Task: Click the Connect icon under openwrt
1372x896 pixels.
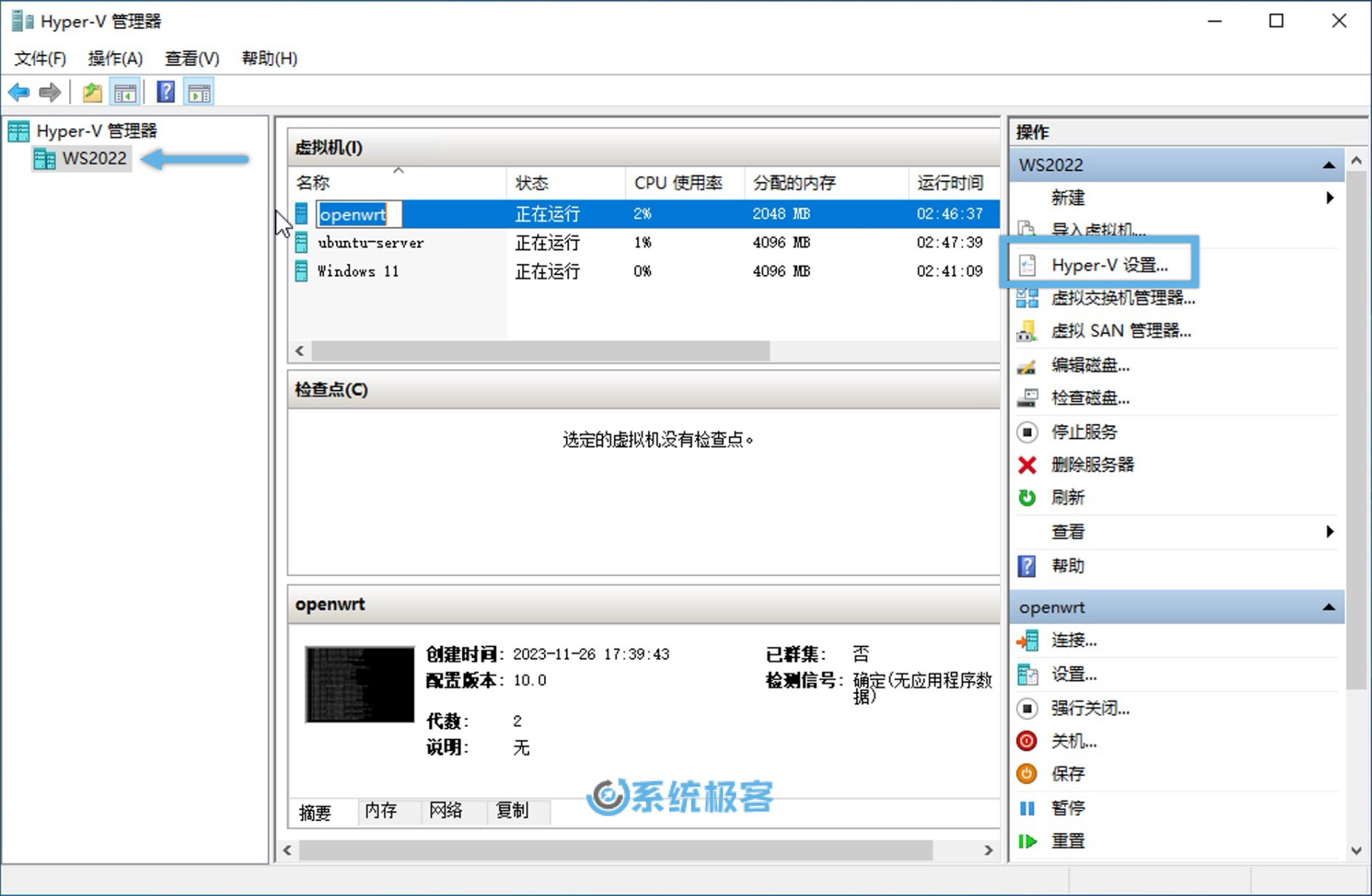Action: (x=1026, y=641)
